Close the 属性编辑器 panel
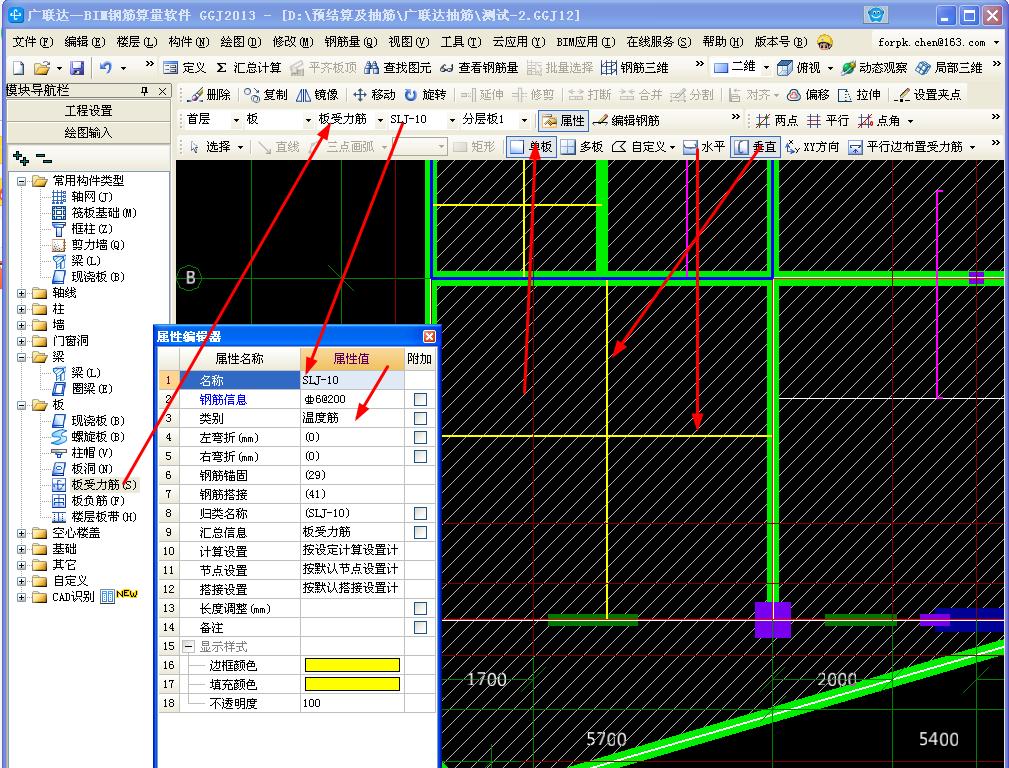The image size is (1009, 768). 429,336
